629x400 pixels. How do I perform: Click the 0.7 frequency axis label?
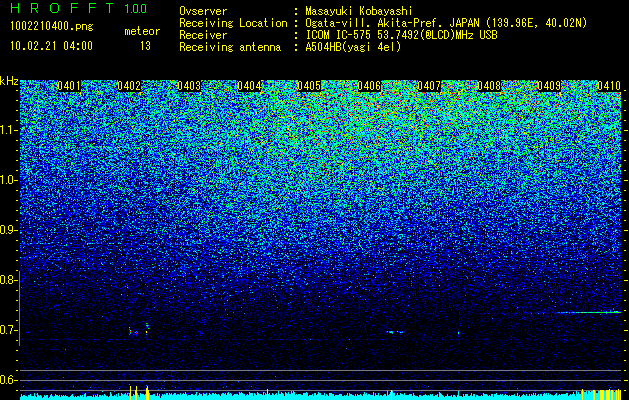(x=7, y=330)
